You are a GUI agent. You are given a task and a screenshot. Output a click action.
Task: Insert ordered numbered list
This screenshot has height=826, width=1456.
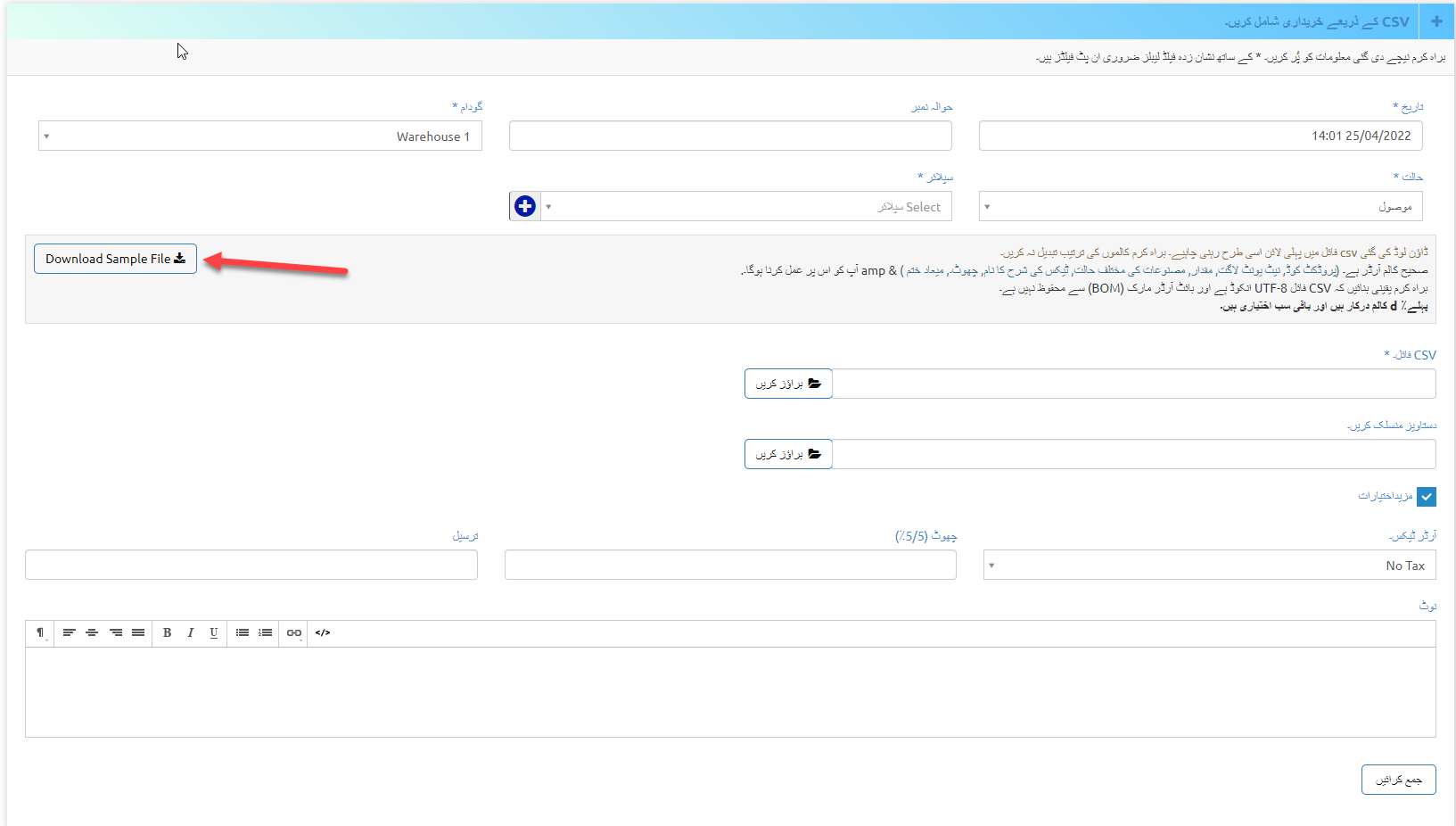(x=266, y=632)
